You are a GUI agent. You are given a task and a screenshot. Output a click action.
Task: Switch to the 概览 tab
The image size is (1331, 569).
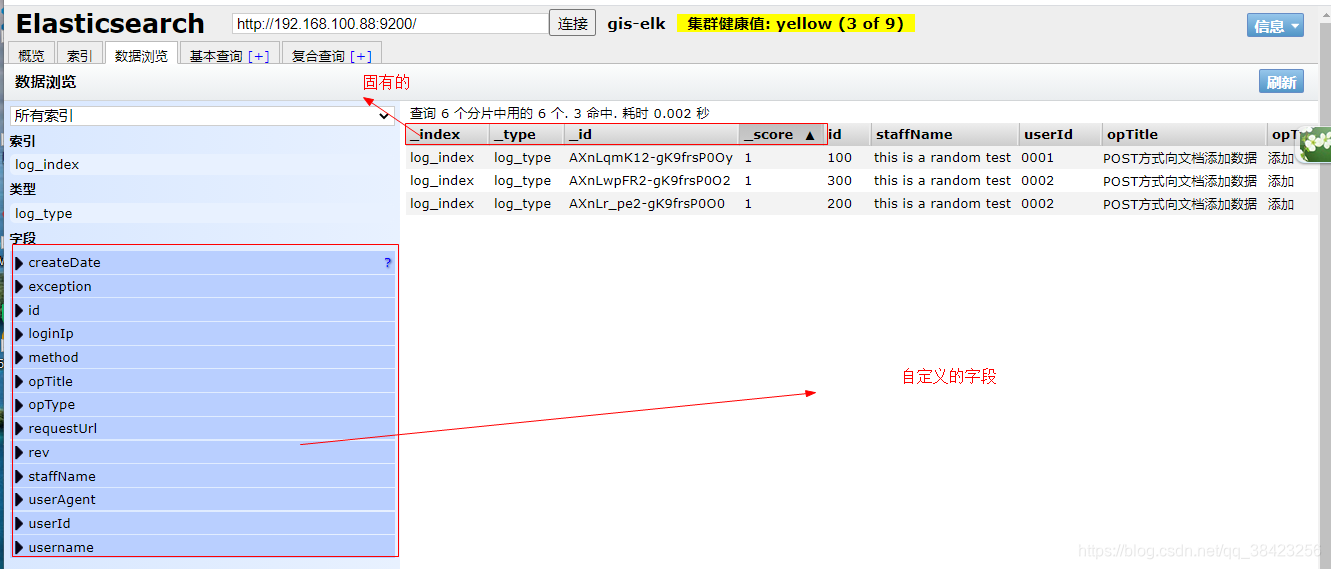[x=31, y=56]
